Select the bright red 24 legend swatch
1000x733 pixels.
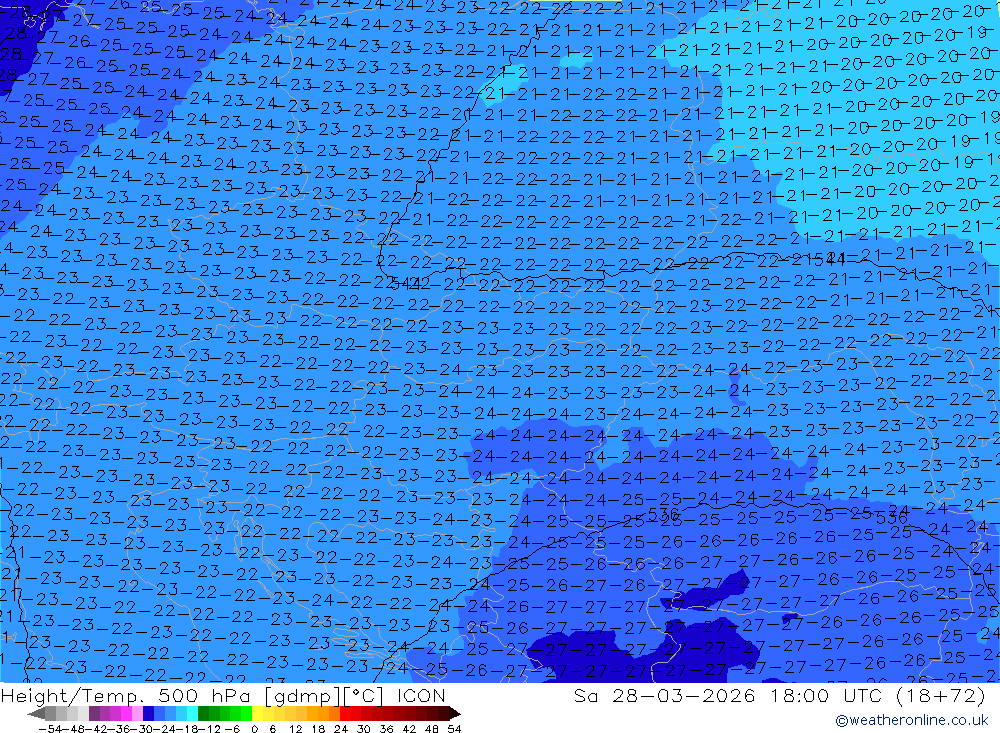coord(345,713)
